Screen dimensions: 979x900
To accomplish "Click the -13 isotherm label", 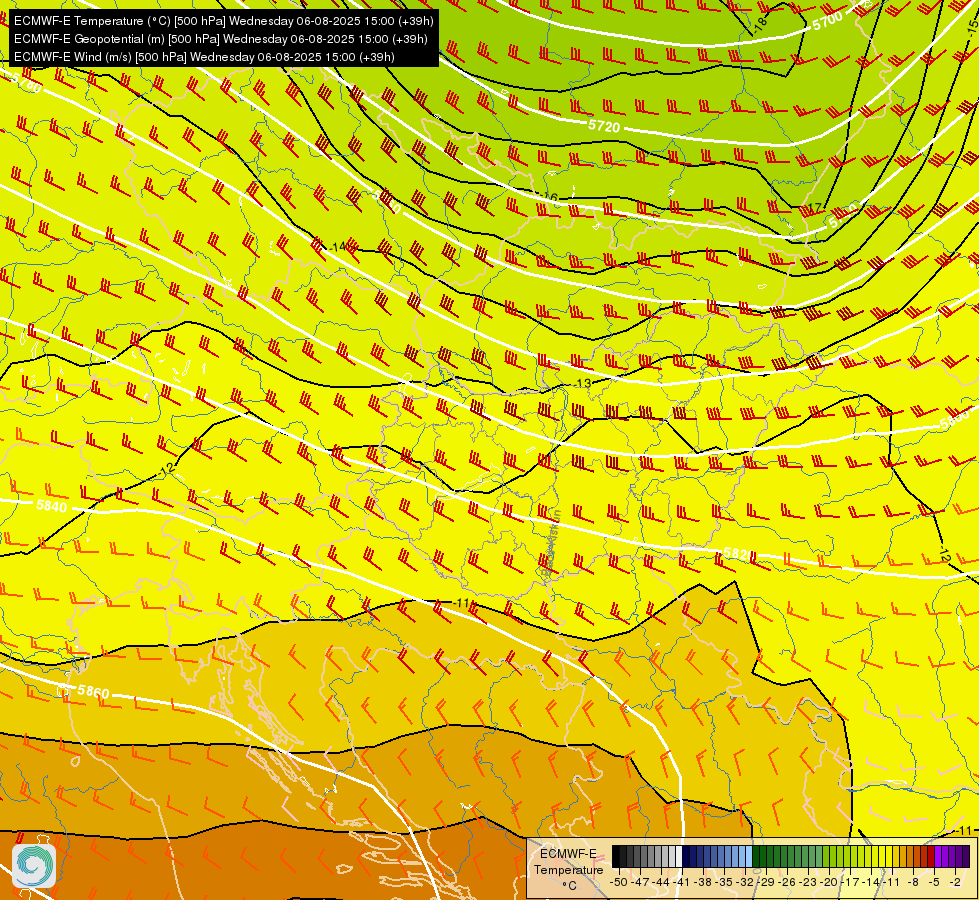I will click(582, 383).
